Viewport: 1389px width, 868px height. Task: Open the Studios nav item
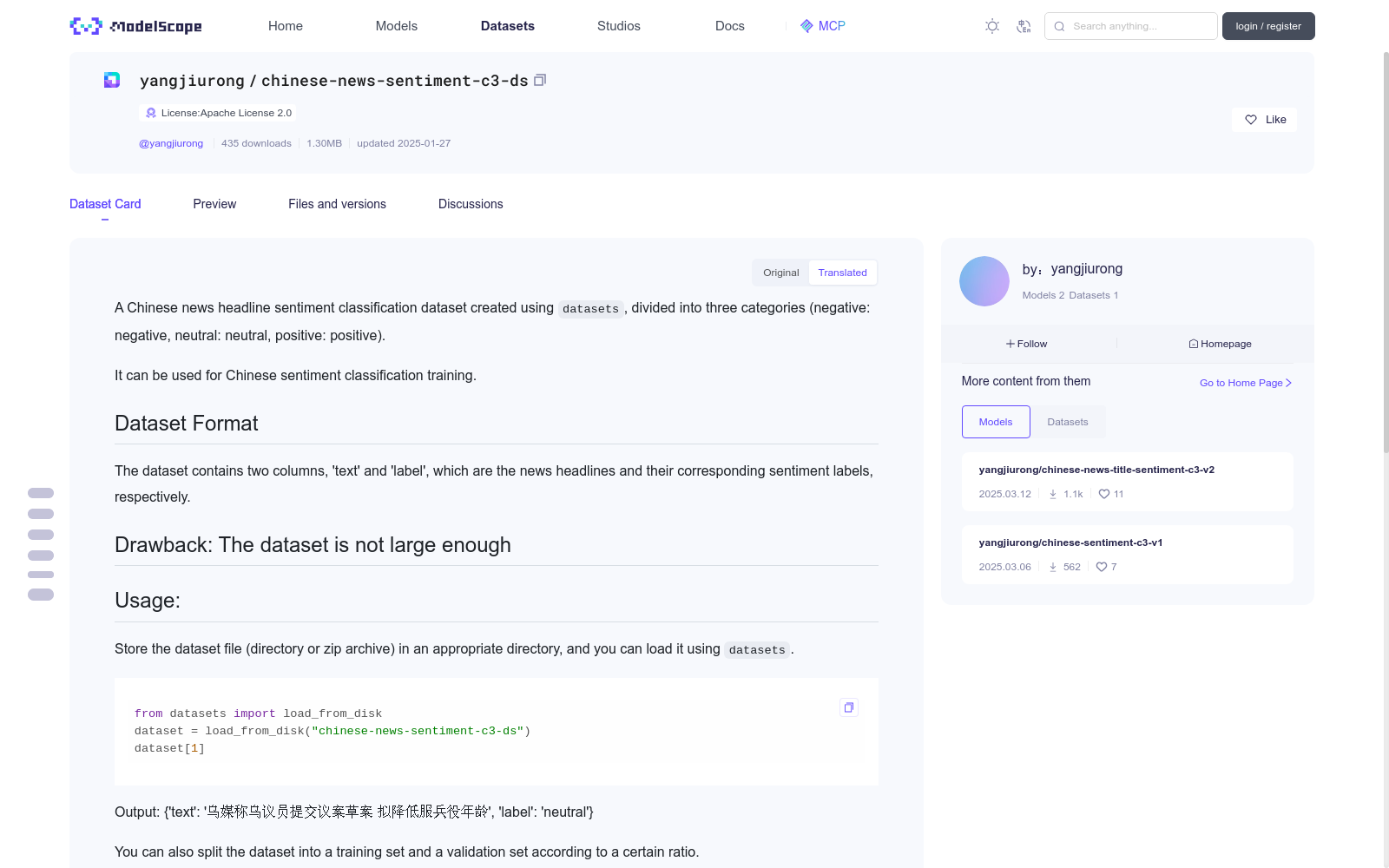pos(619,26)
